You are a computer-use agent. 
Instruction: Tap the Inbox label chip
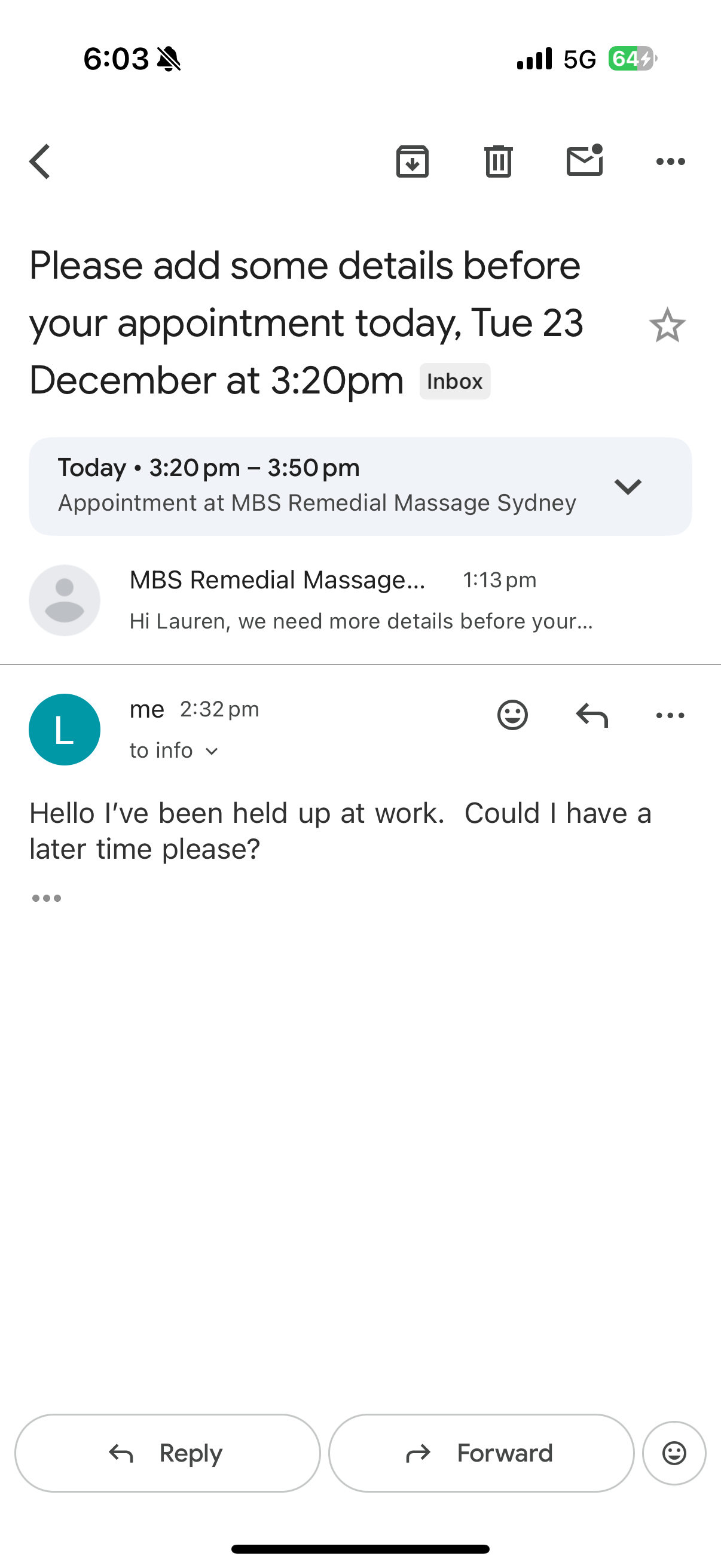(x=454, y=382)
